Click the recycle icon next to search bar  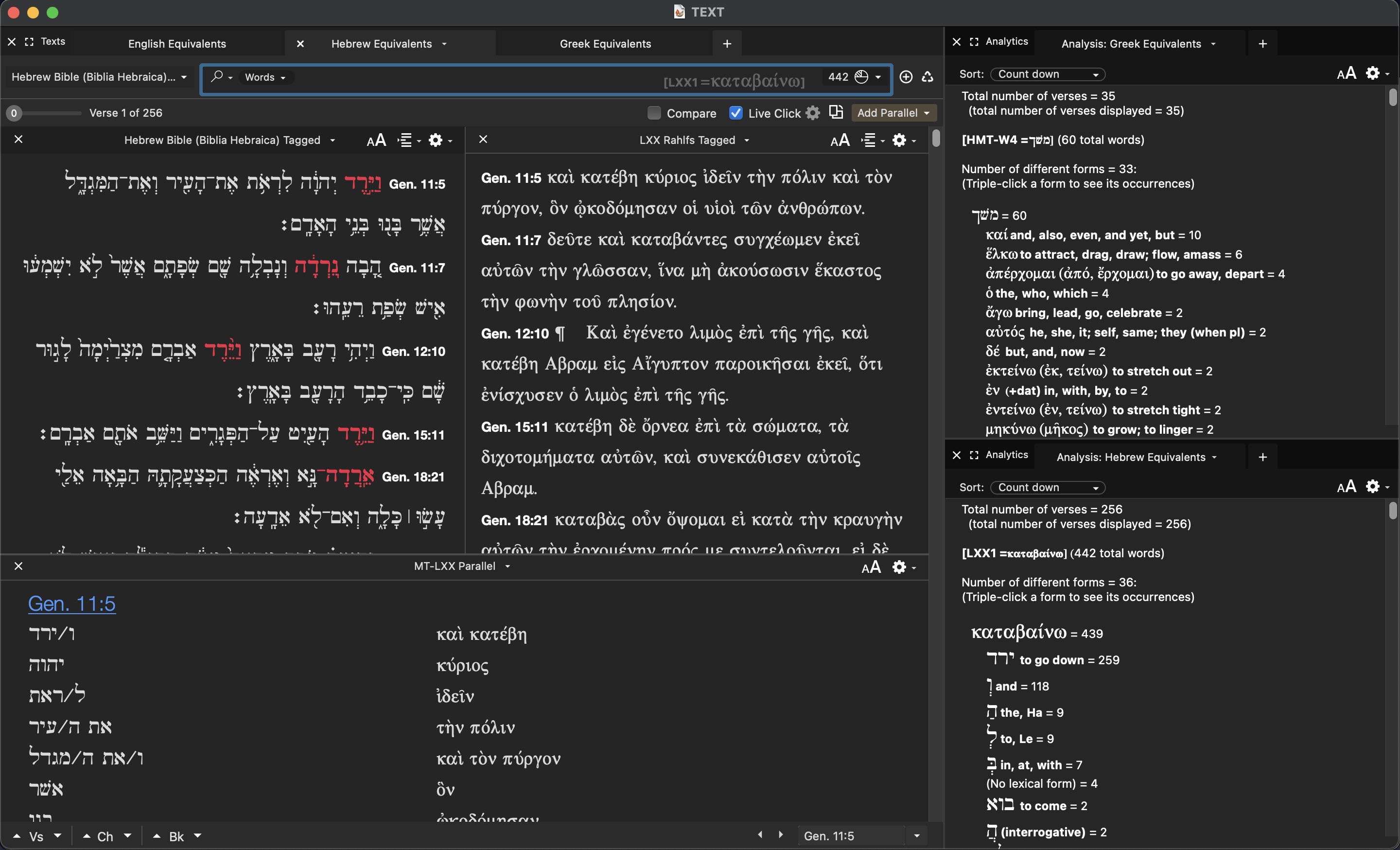tap(928, 77)
